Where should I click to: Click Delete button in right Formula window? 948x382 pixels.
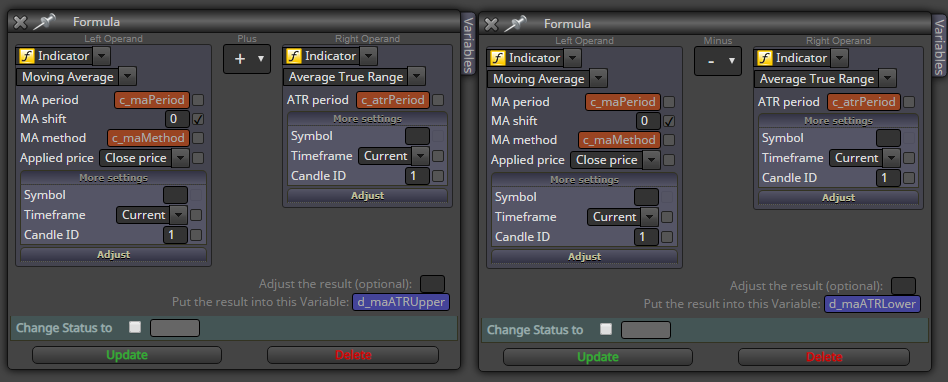tap(824, 357)
